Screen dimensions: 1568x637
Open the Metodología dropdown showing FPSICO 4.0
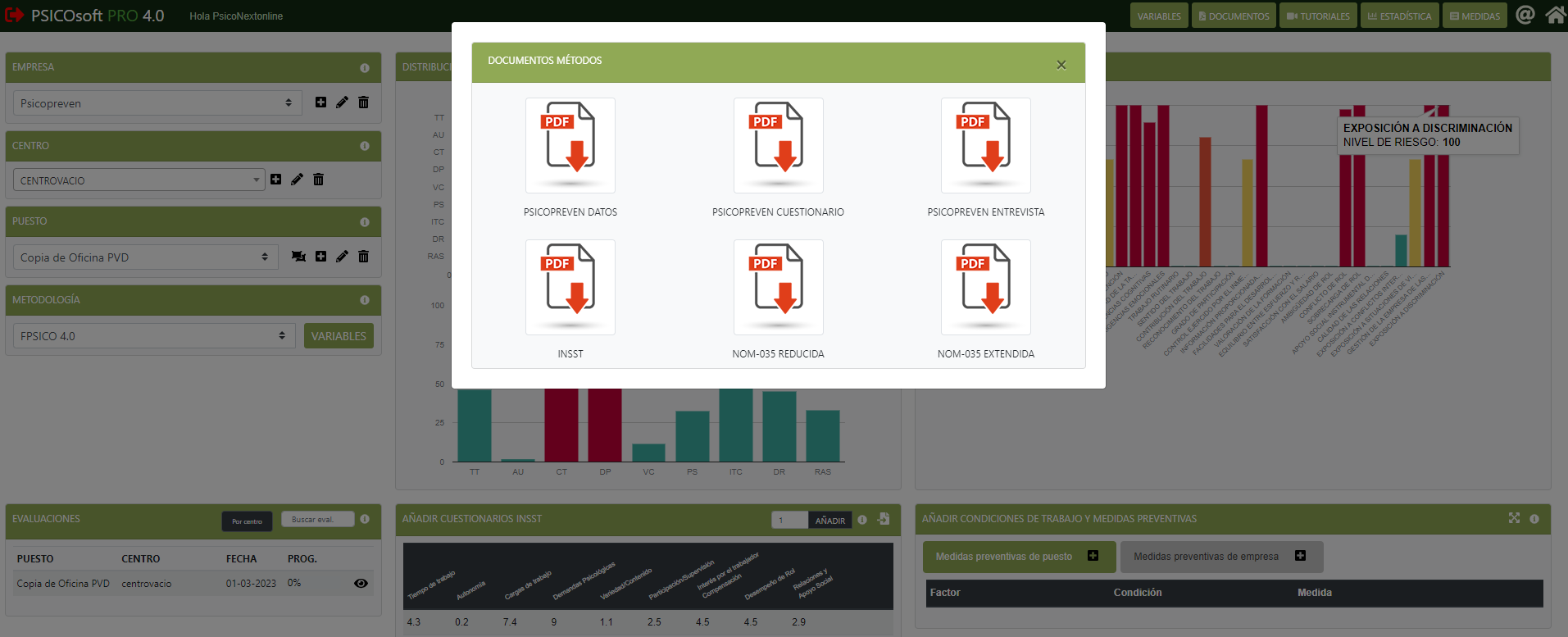point(154,336)
